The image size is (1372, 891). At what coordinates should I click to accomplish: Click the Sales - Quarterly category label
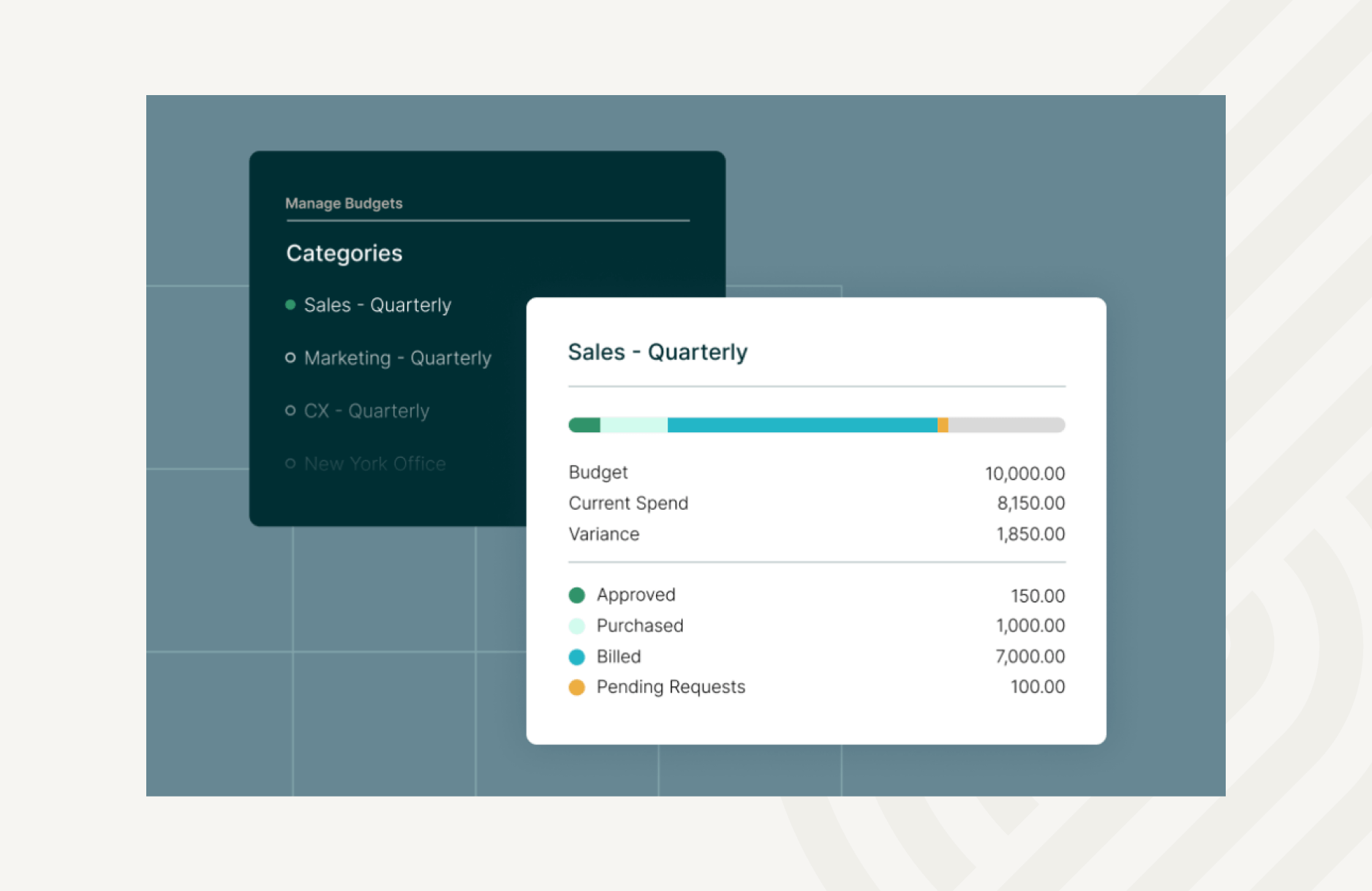pyautogui.click(x=377, y=305)
